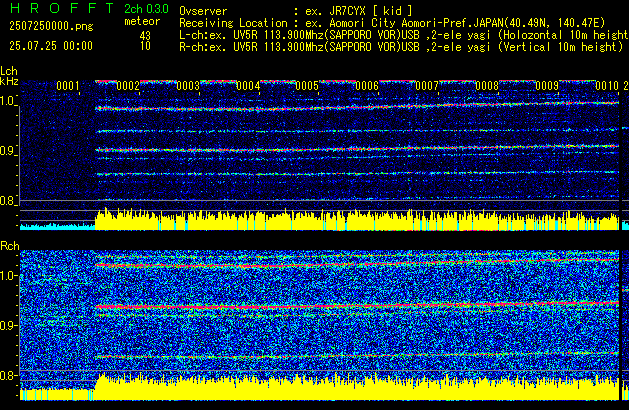Click time marker 0003 on Lch spectrogram

point(188,86)
